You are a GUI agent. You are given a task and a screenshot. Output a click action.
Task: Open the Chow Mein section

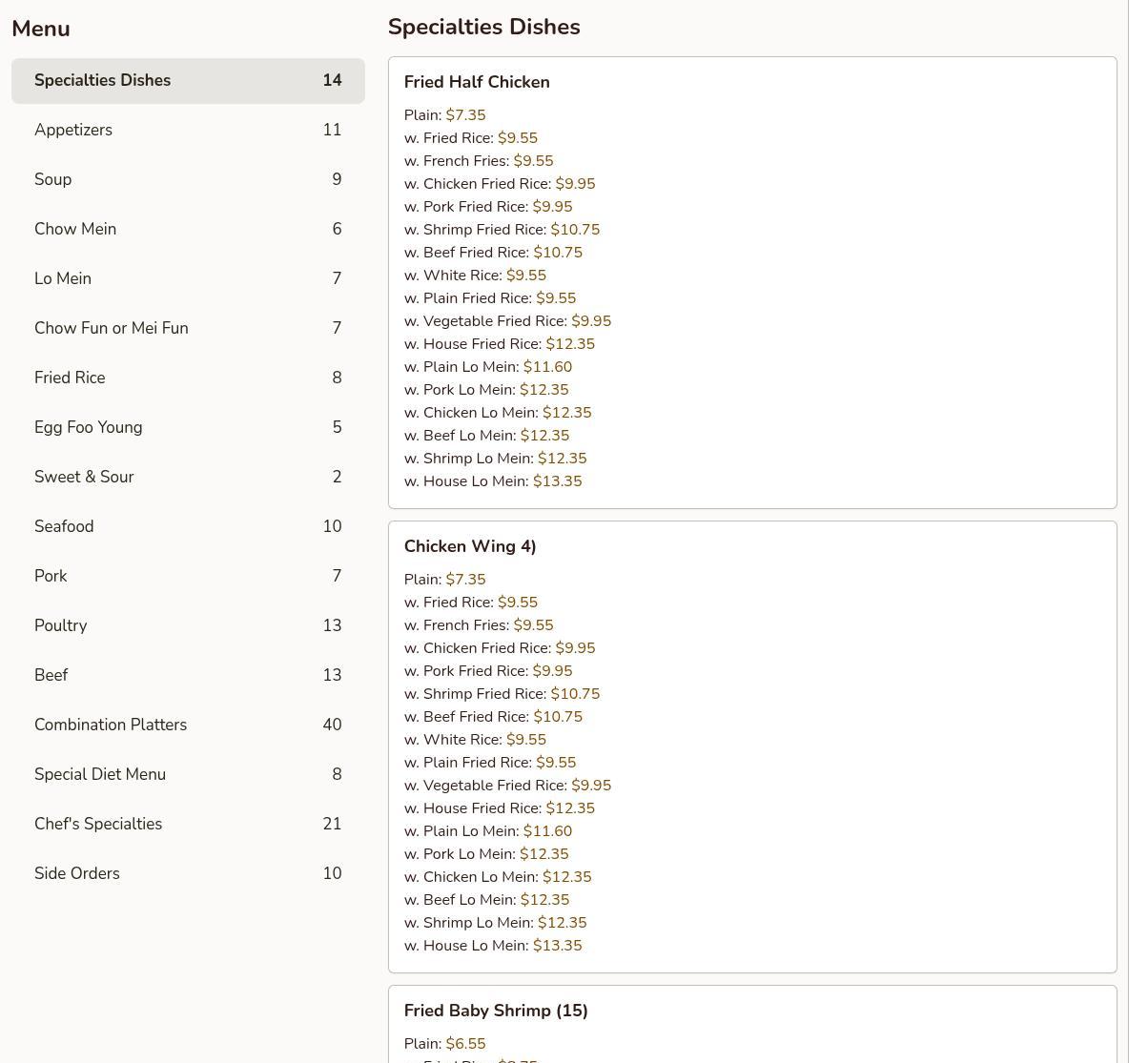pos(188,230)
